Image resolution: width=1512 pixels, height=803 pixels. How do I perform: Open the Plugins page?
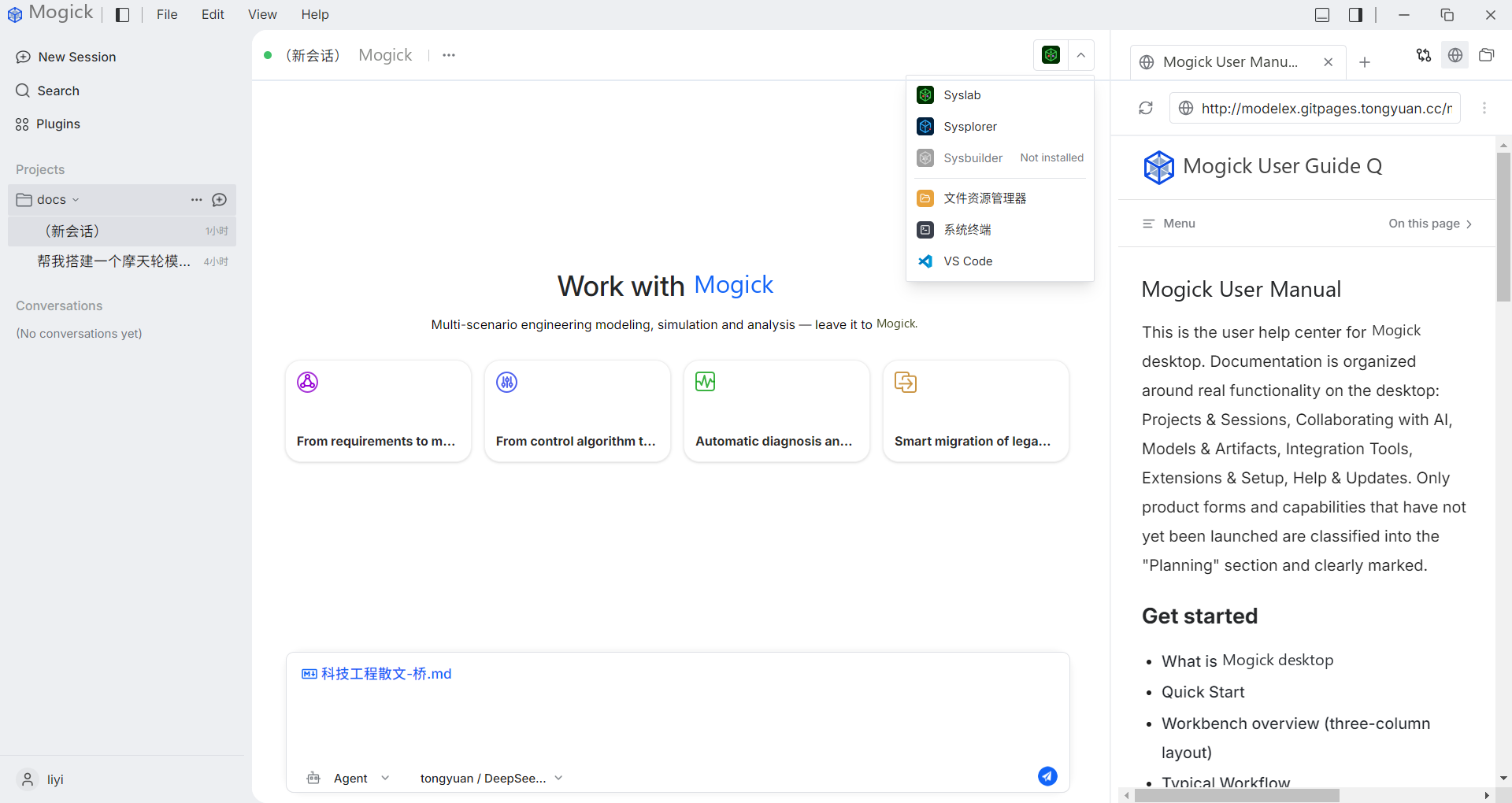tap(48, 124)
